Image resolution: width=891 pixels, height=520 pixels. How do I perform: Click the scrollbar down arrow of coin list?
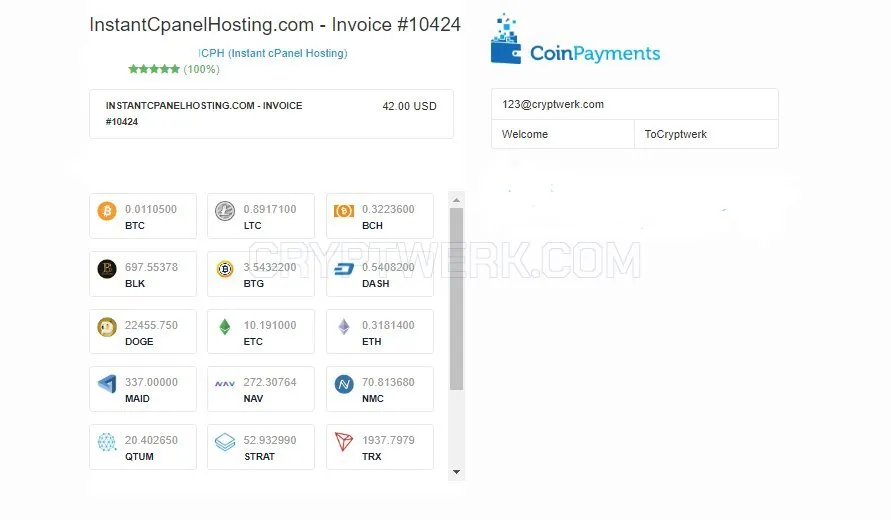click(456, 472)
